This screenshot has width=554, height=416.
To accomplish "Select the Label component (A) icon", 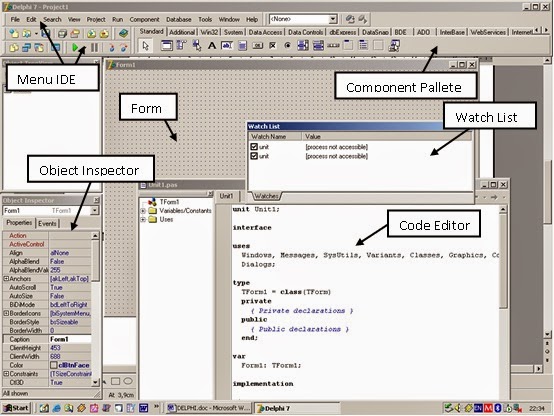I will (212, 46).
